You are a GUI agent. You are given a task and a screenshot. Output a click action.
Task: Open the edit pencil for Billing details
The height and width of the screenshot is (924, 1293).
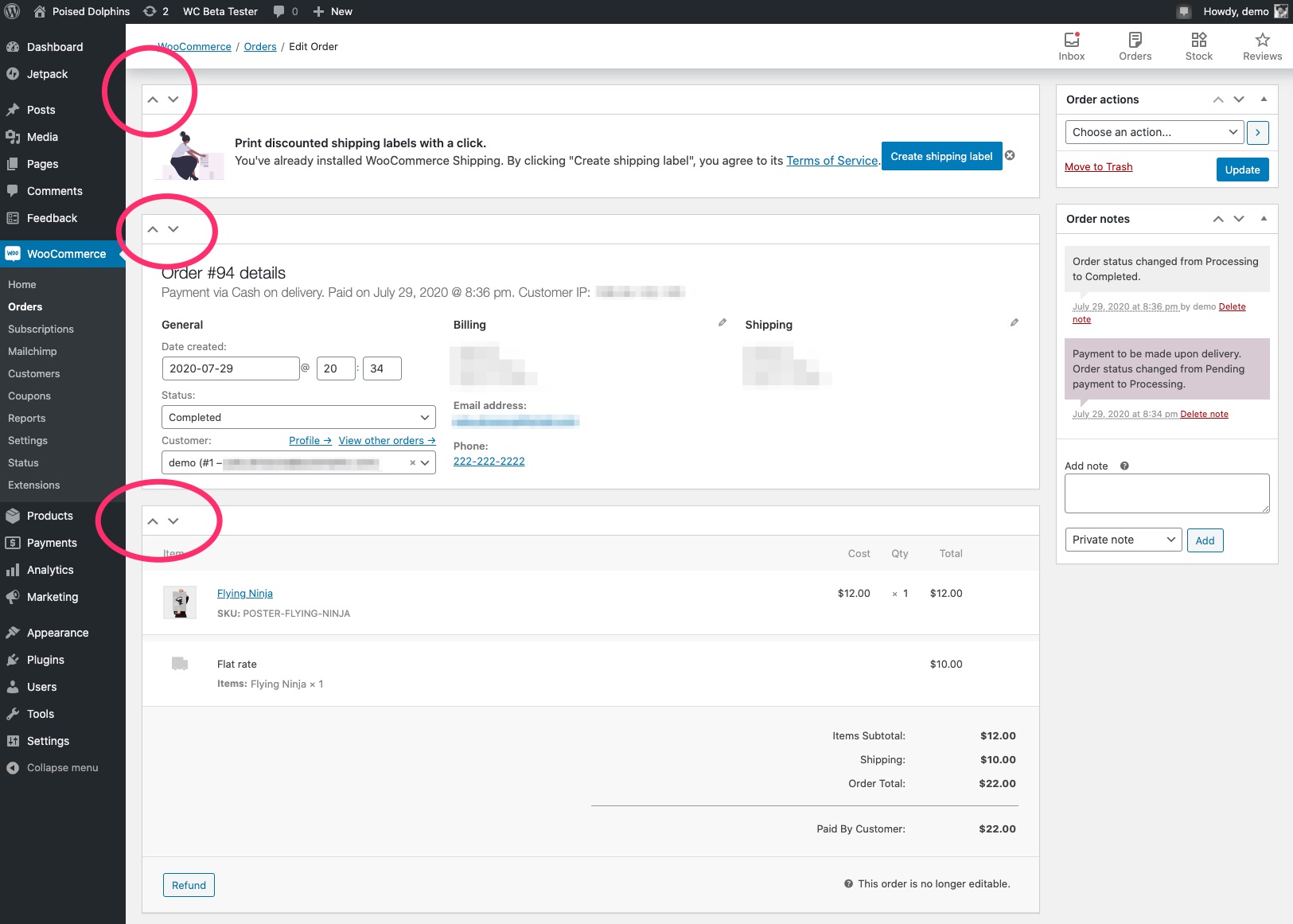pos(722,322)
